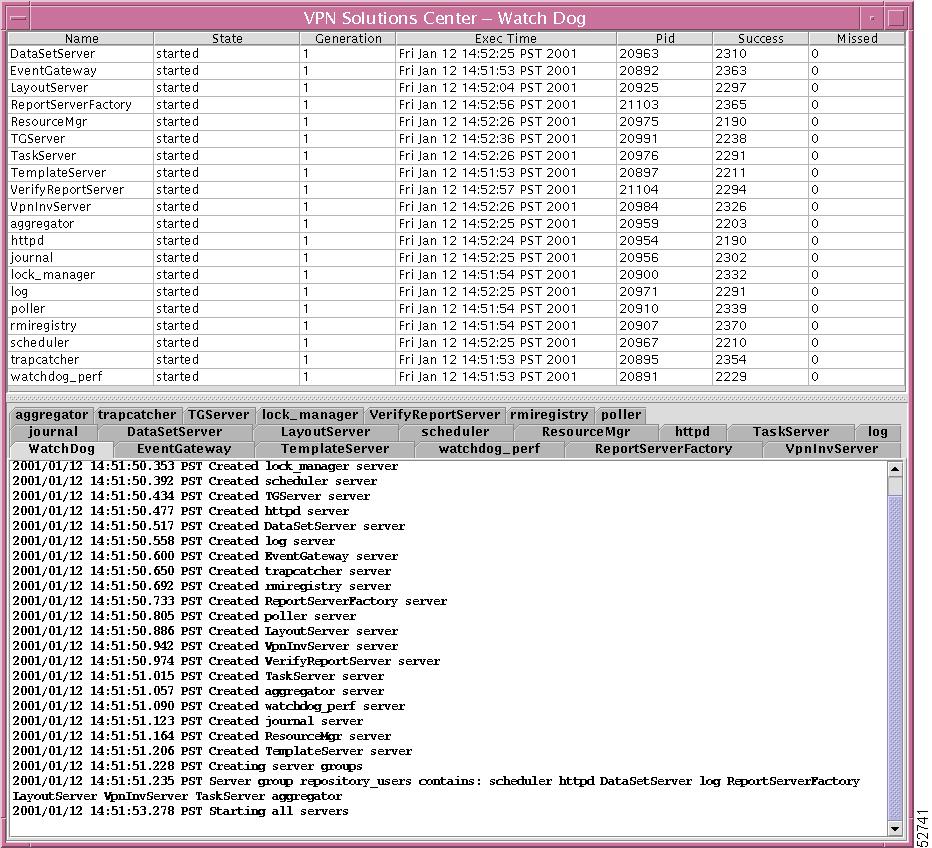The image size is (932, 848).
Task: Open the VerifyReportServer tab
Action: point(434,415)
